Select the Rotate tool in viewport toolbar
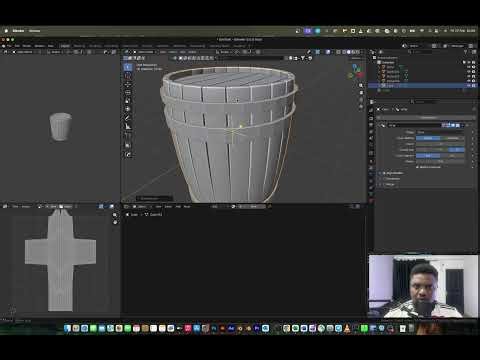Image resolution: width=480 pixels, height=360 pixels. tap(128, 92)
